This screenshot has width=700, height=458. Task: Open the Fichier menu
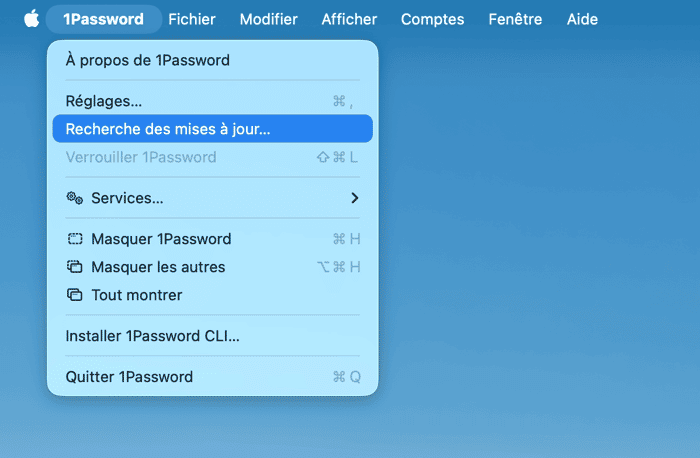[x=192, y=19]
